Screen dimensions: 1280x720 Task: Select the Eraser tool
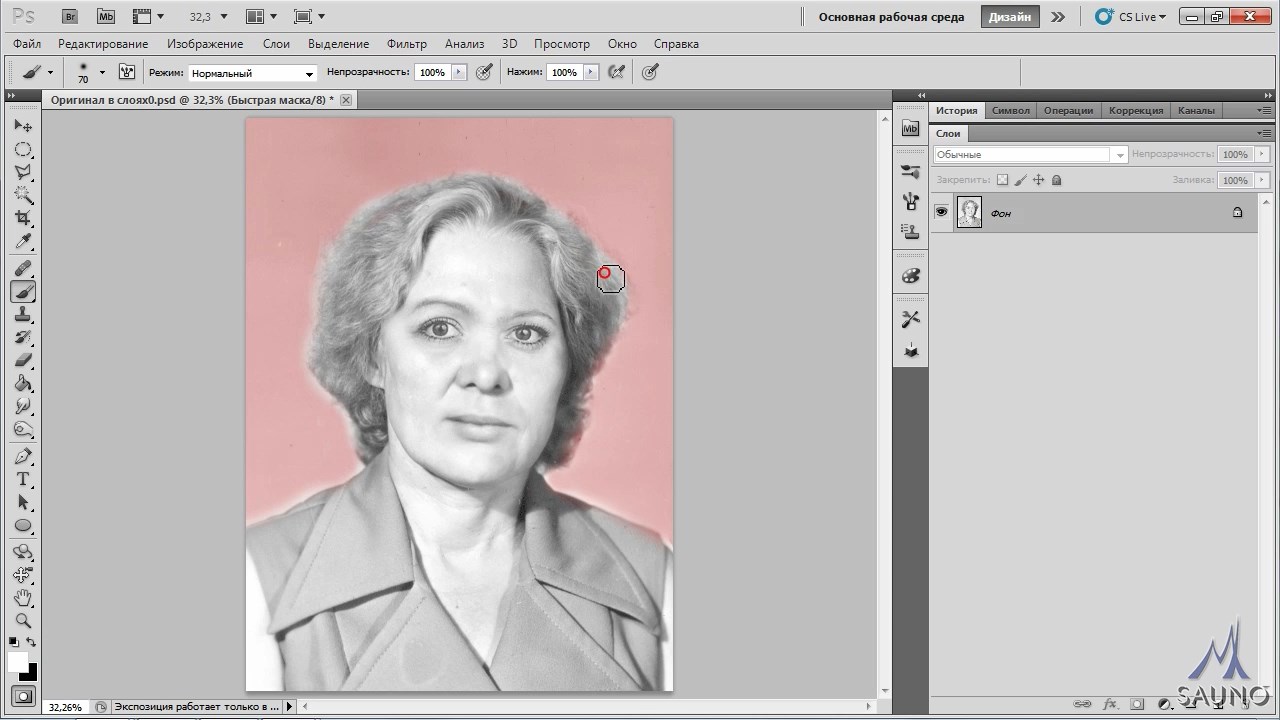coord(23,361)
